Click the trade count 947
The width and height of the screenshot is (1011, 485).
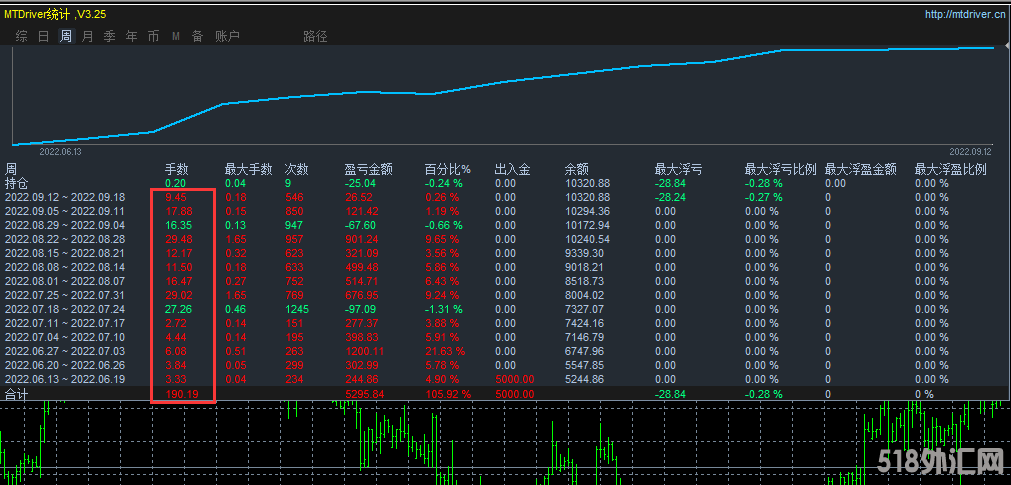coord(294,225)
